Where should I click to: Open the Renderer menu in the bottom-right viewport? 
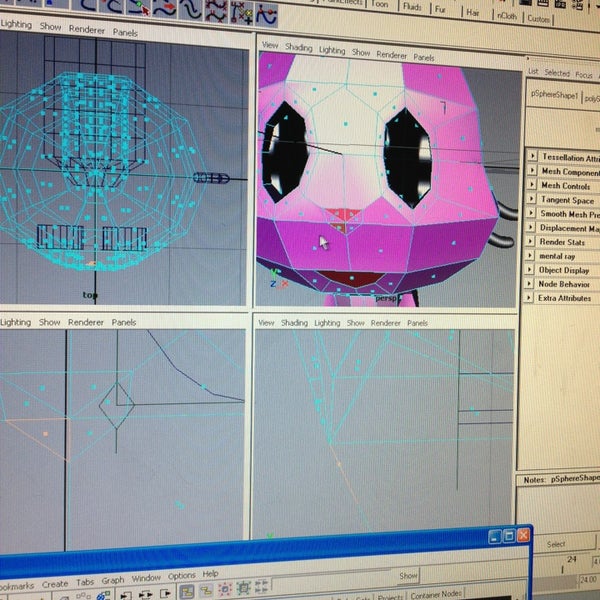(386, 323)
